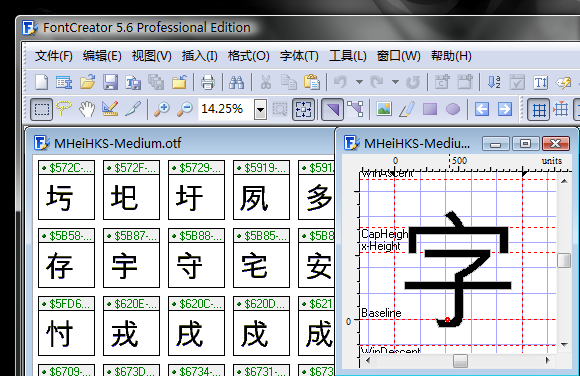Toggle grid display button
Screen dimensions: 580x376
538,110
